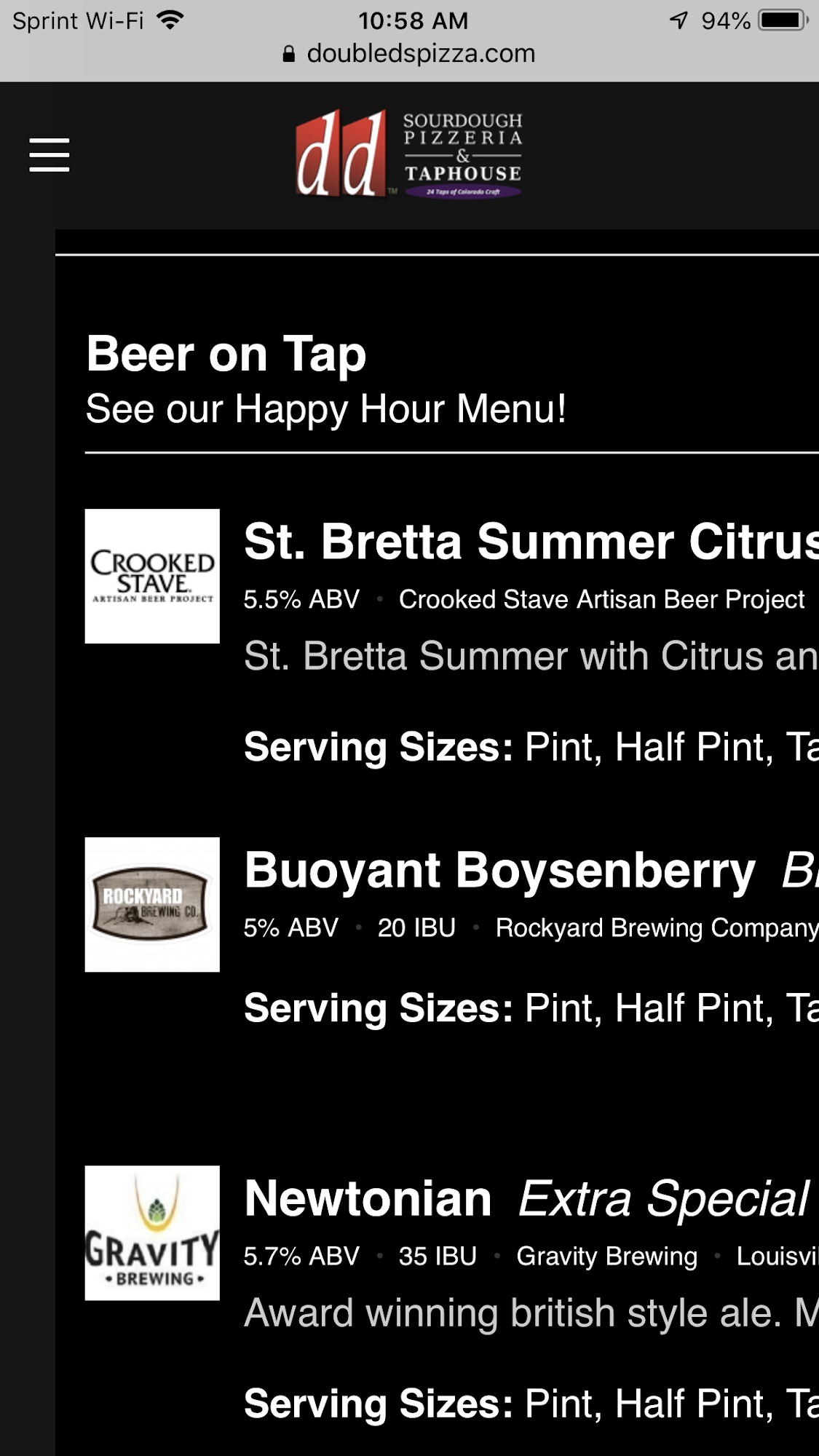Tap the 10:58 AM status bar clock
The image size is (819, 1456).
click(x=413, y=20)
